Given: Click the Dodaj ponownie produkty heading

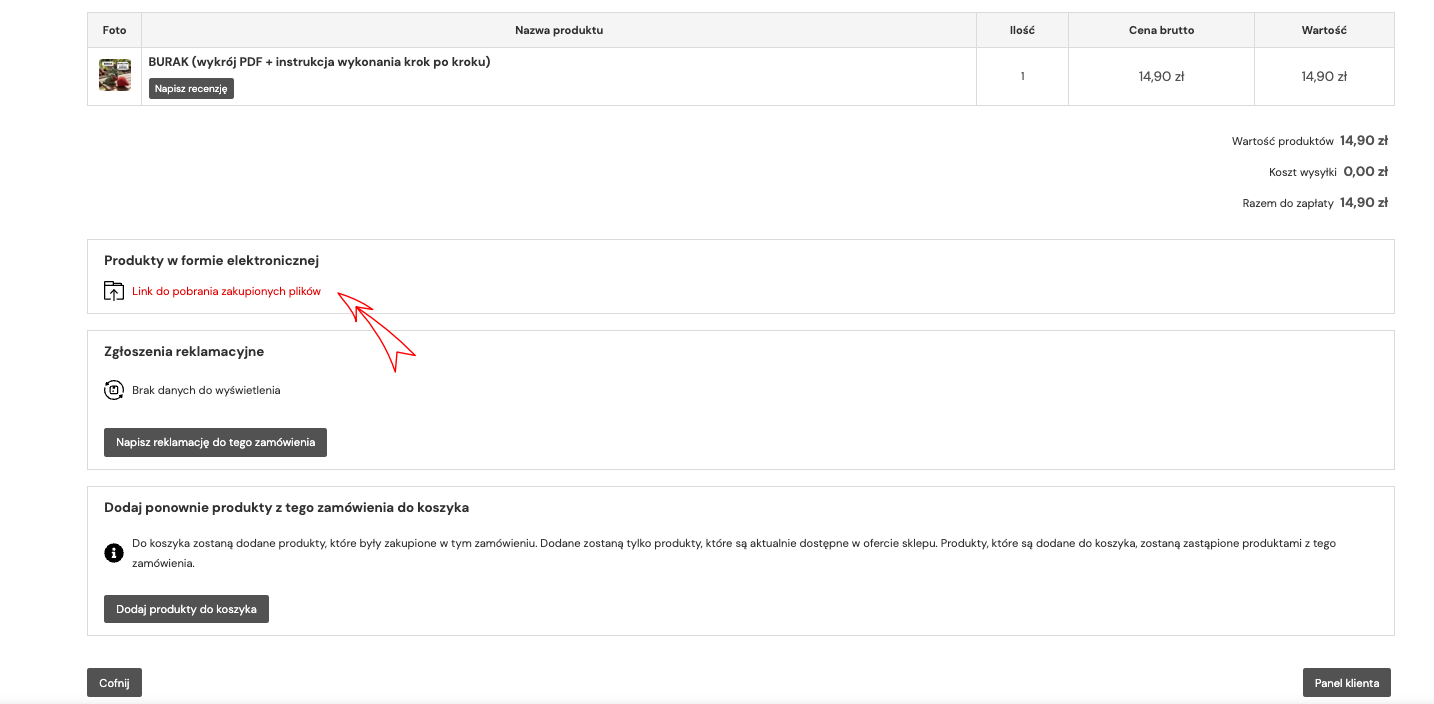Looking at the screenshot, I should tap(286, 508).
